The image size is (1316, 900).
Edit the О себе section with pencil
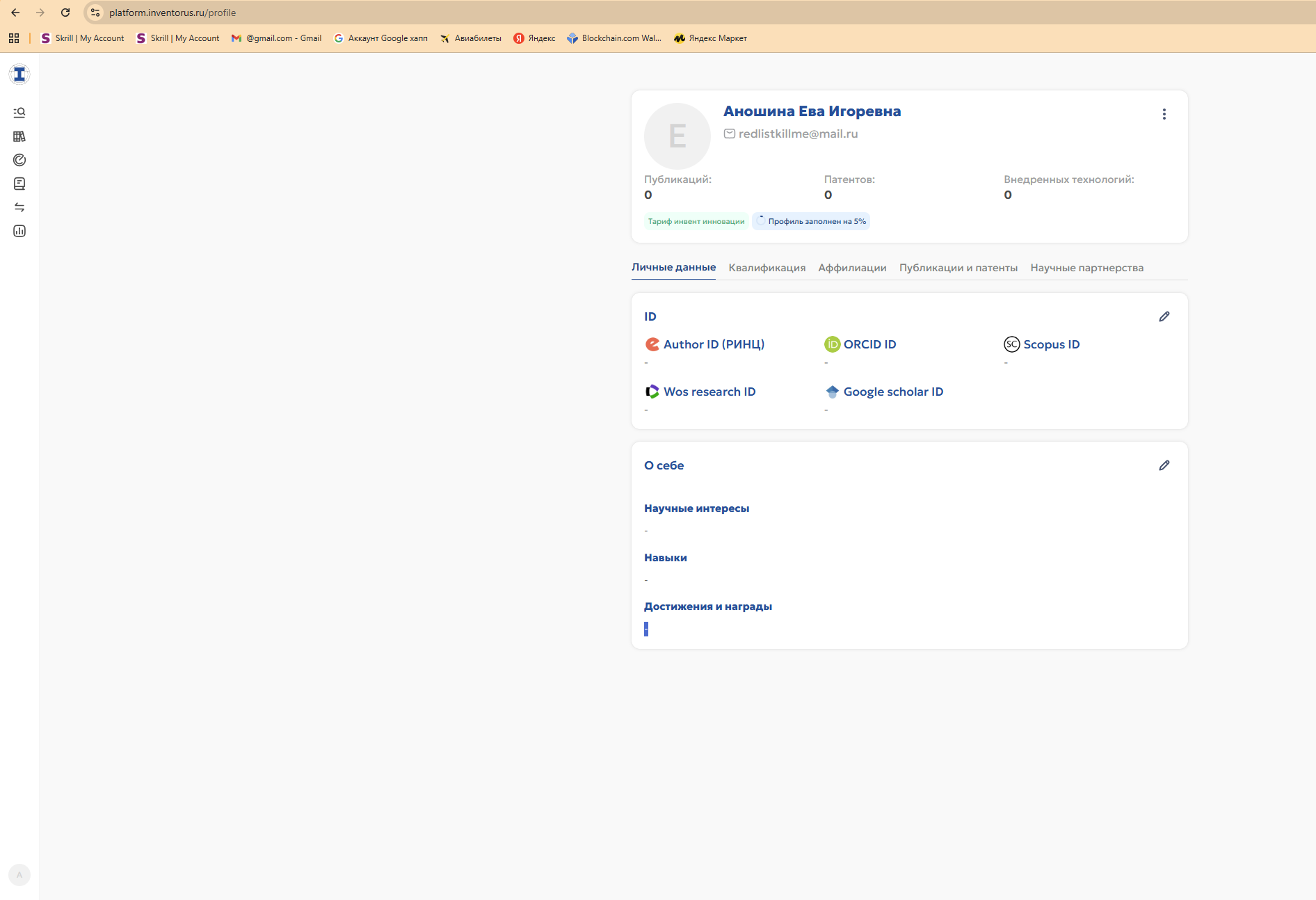tap(1164, 466)
